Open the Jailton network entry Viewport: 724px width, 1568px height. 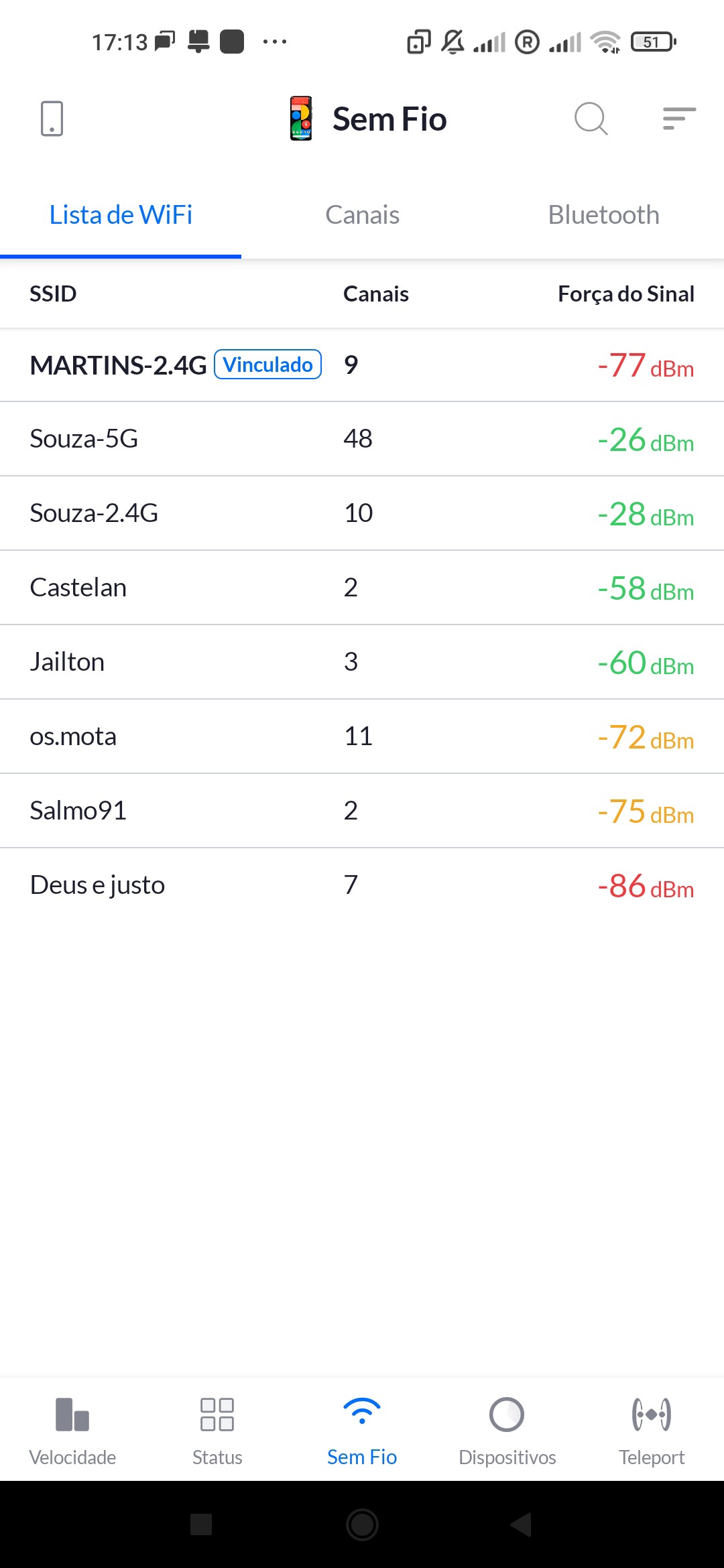point(362,662)
